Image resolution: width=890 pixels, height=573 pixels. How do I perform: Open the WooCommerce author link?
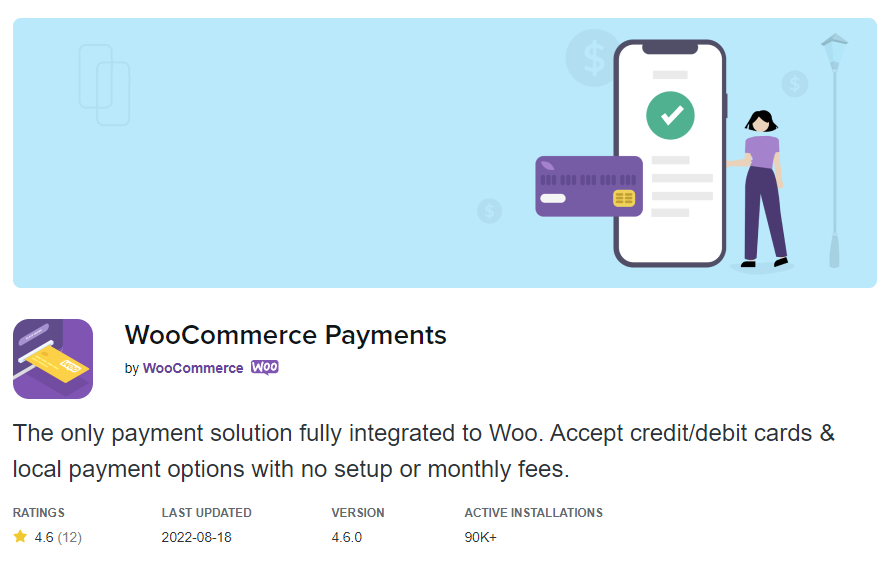click(x=193, y=368)
